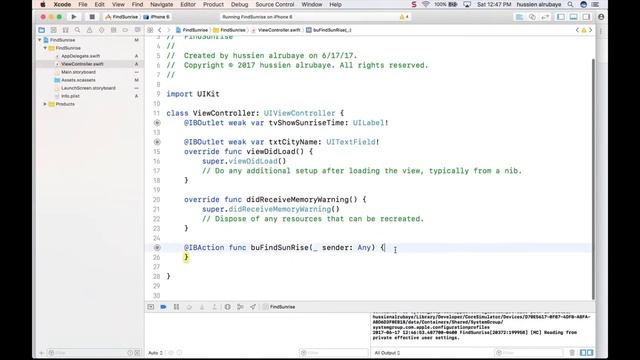Open the Source Control navigator
The image size is (640, 360).
[x=53, y=30]
